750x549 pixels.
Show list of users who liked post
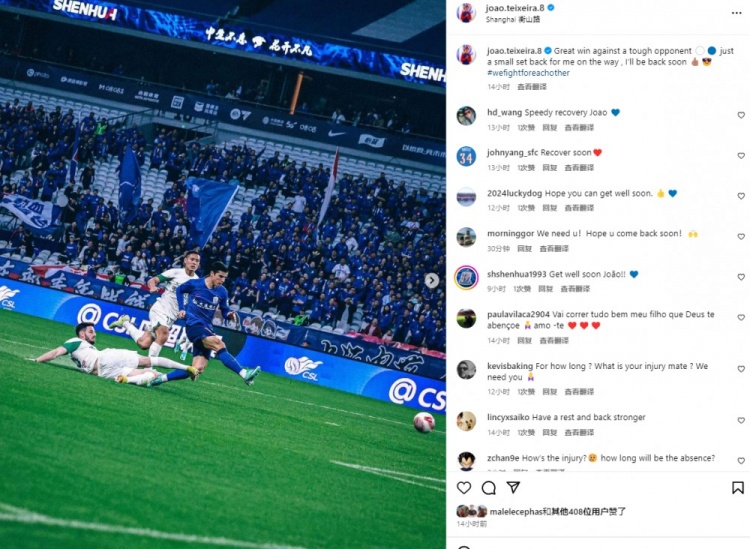[558, 512]
